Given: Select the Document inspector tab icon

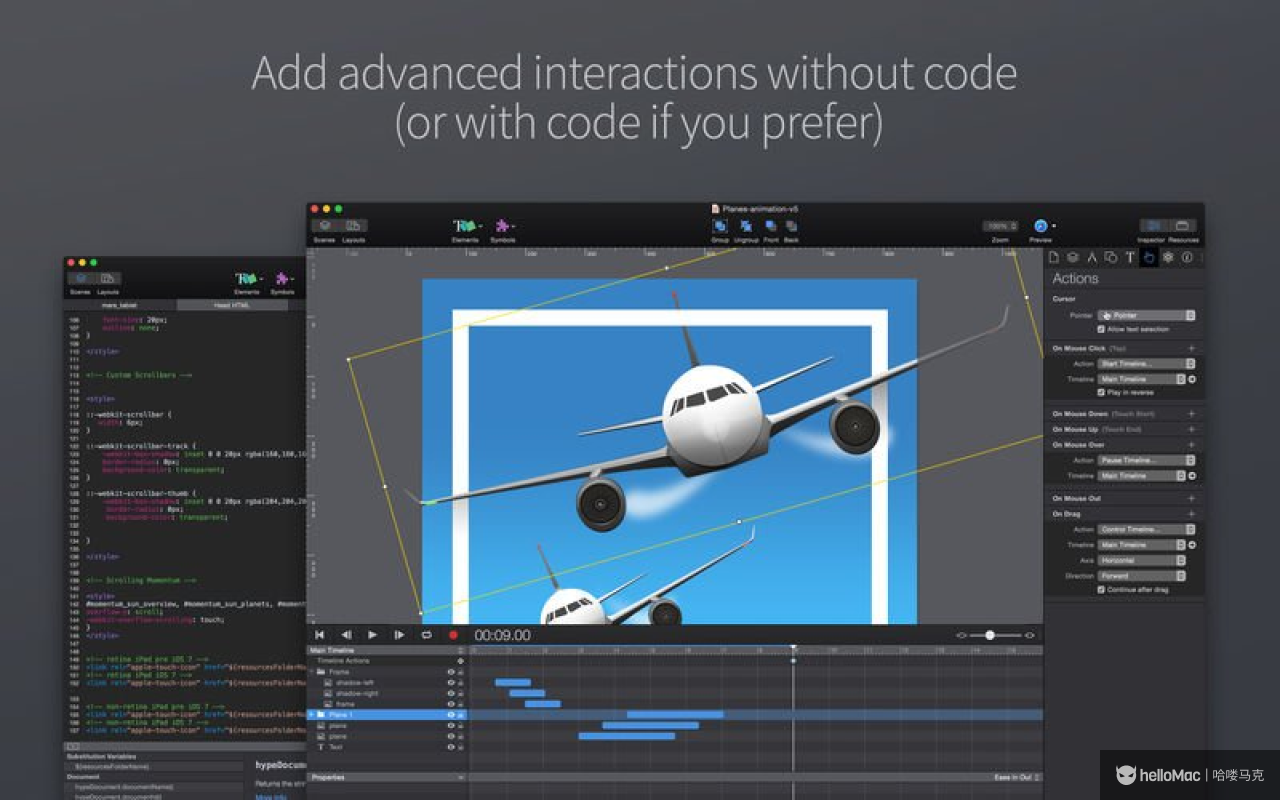Looking at the screenshot, I should [1053, 257].
